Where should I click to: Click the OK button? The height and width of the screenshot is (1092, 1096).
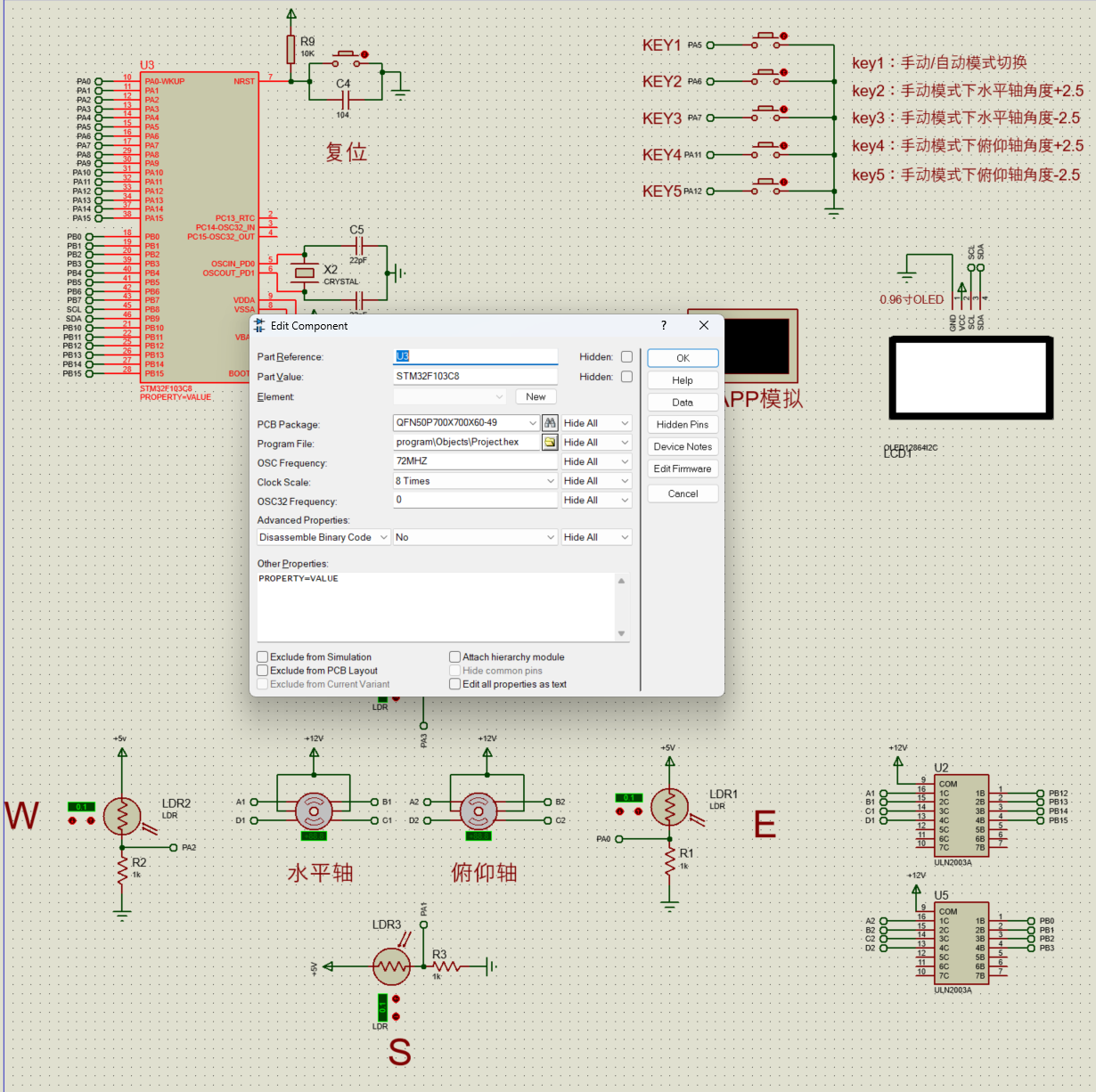pos(683,358)
